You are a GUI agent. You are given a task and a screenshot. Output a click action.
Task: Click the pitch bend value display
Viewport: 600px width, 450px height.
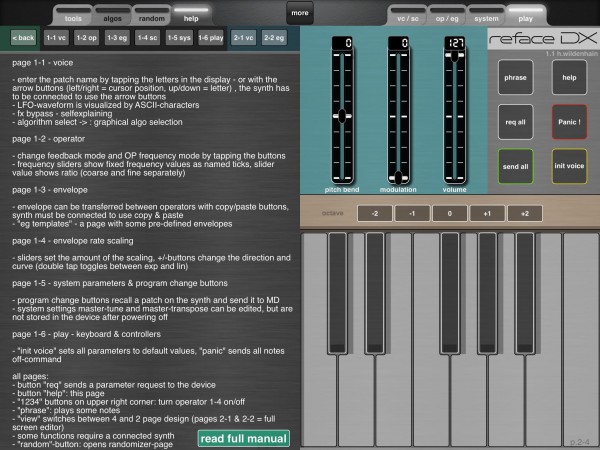tap(342, 43)
